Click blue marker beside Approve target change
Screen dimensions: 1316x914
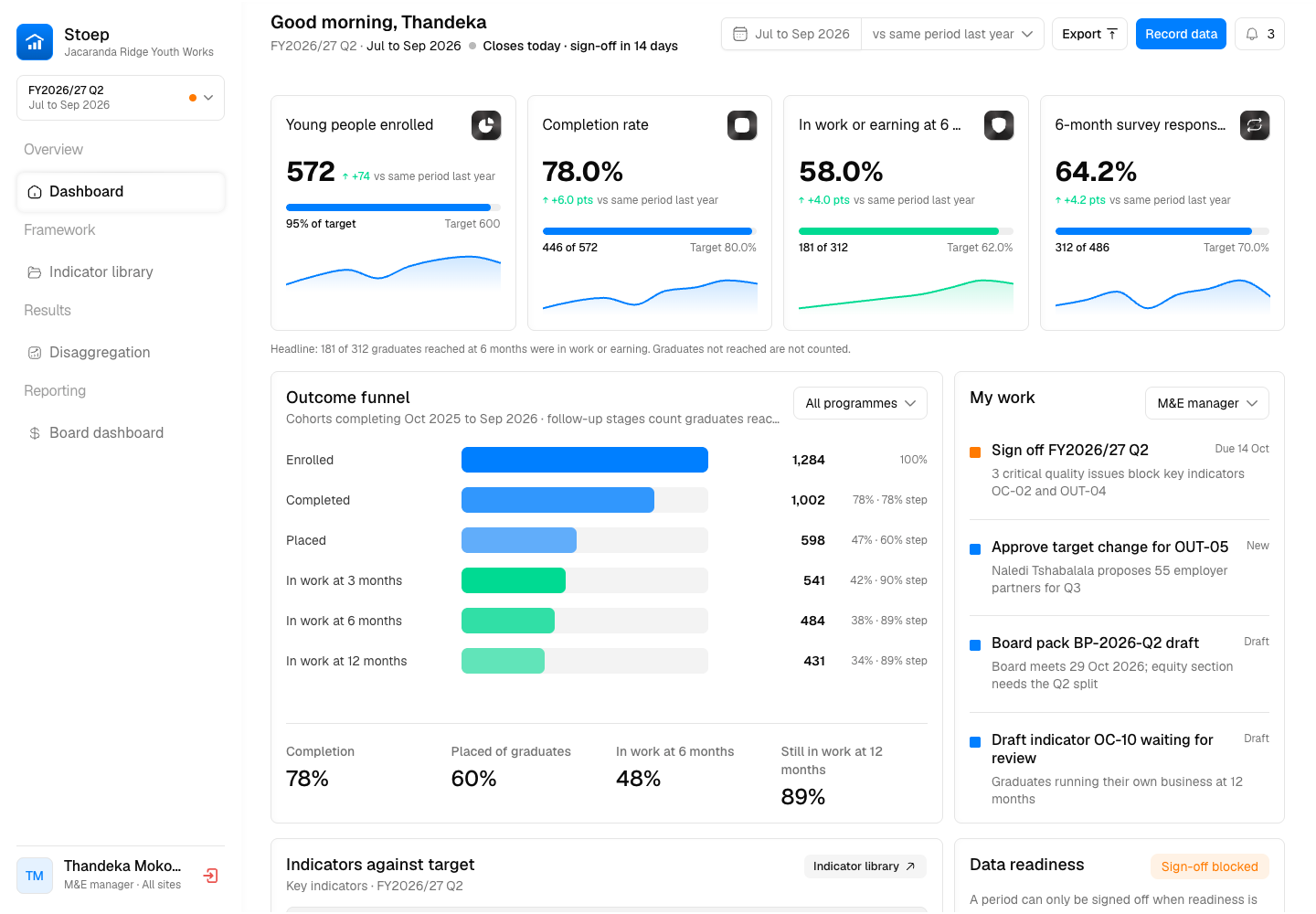pos(975,548)
